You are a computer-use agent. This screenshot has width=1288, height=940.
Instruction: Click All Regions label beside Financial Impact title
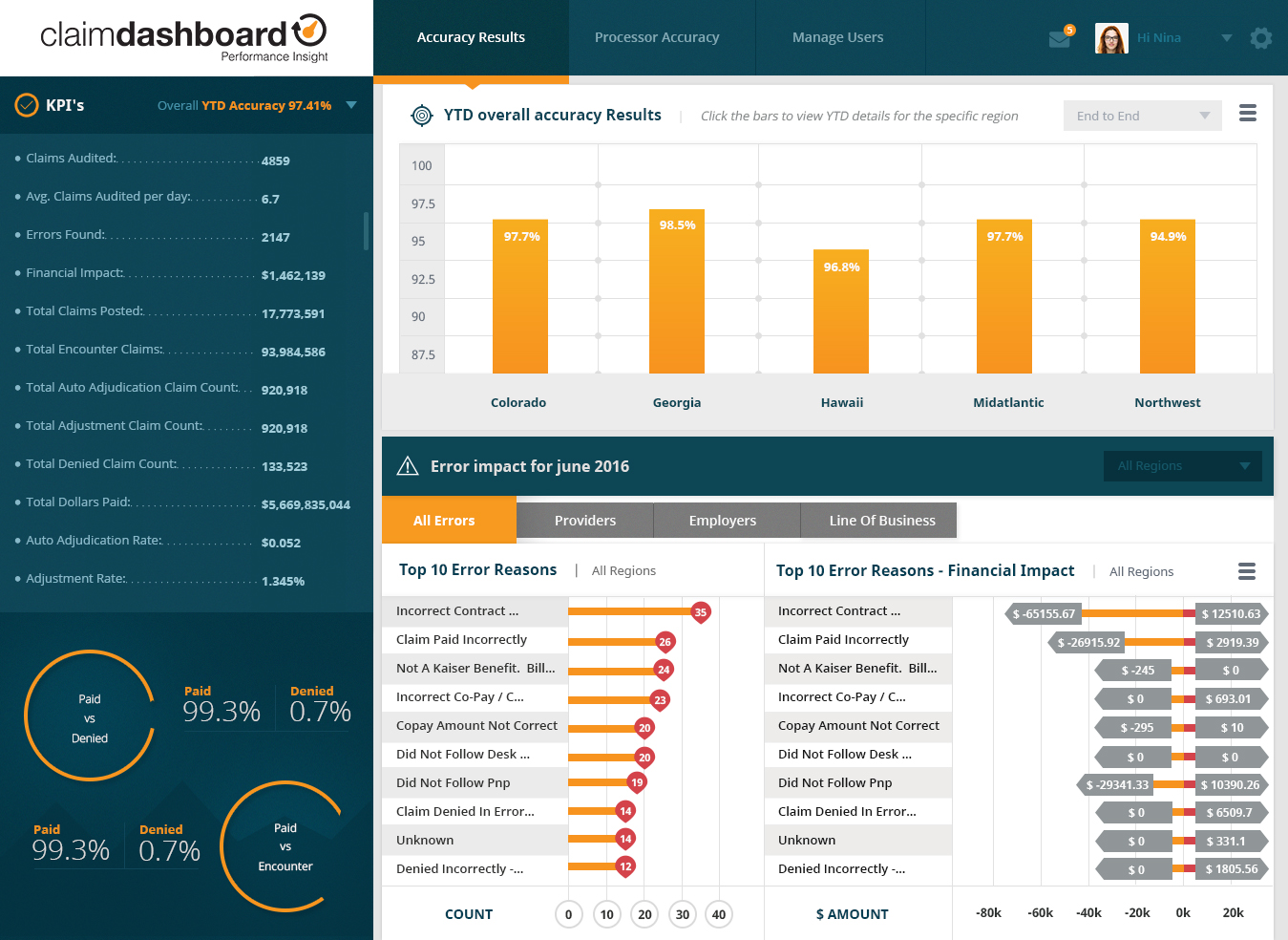[1141, 571]
